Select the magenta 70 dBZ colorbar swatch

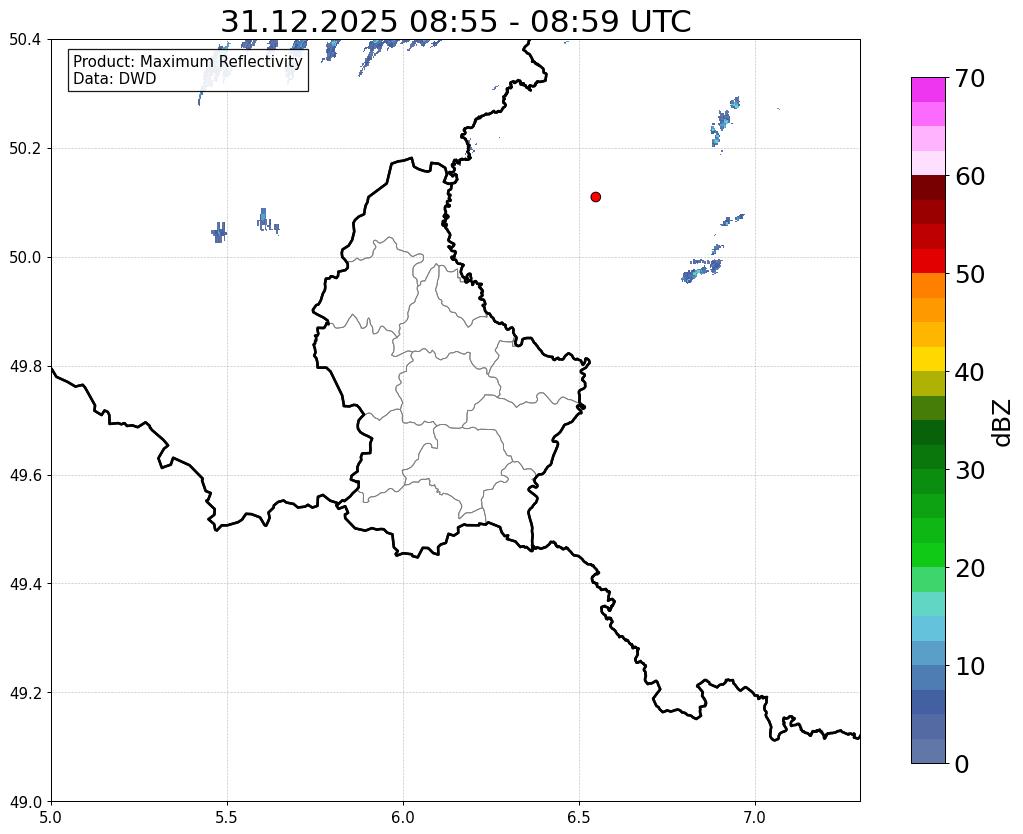click(928, 89)
